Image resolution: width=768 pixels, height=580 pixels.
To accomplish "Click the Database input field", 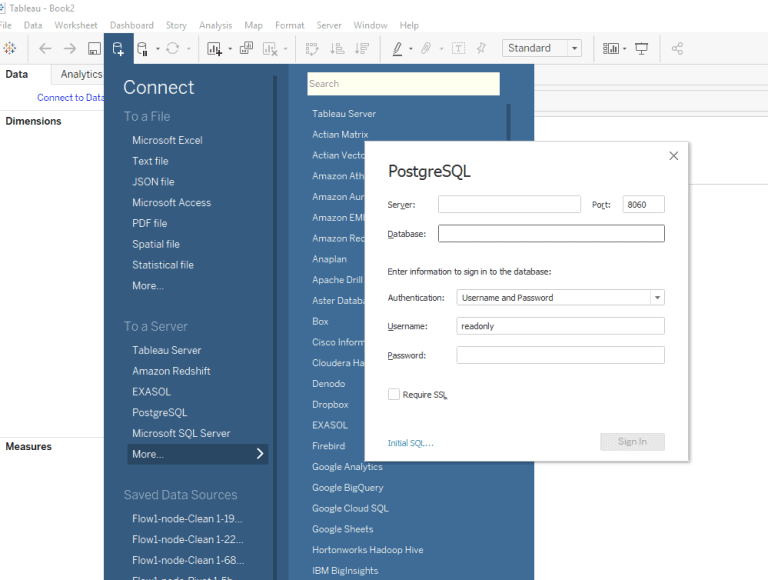I will point(551,234).
